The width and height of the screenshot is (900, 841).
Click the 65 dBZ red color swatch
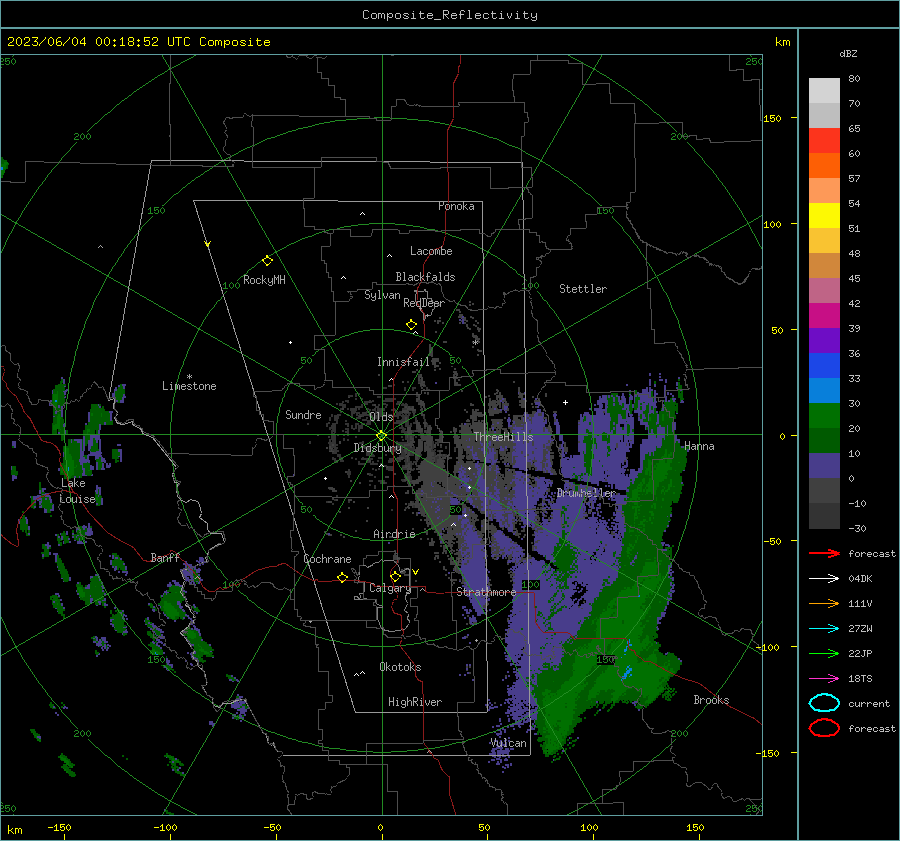[824, 140]
